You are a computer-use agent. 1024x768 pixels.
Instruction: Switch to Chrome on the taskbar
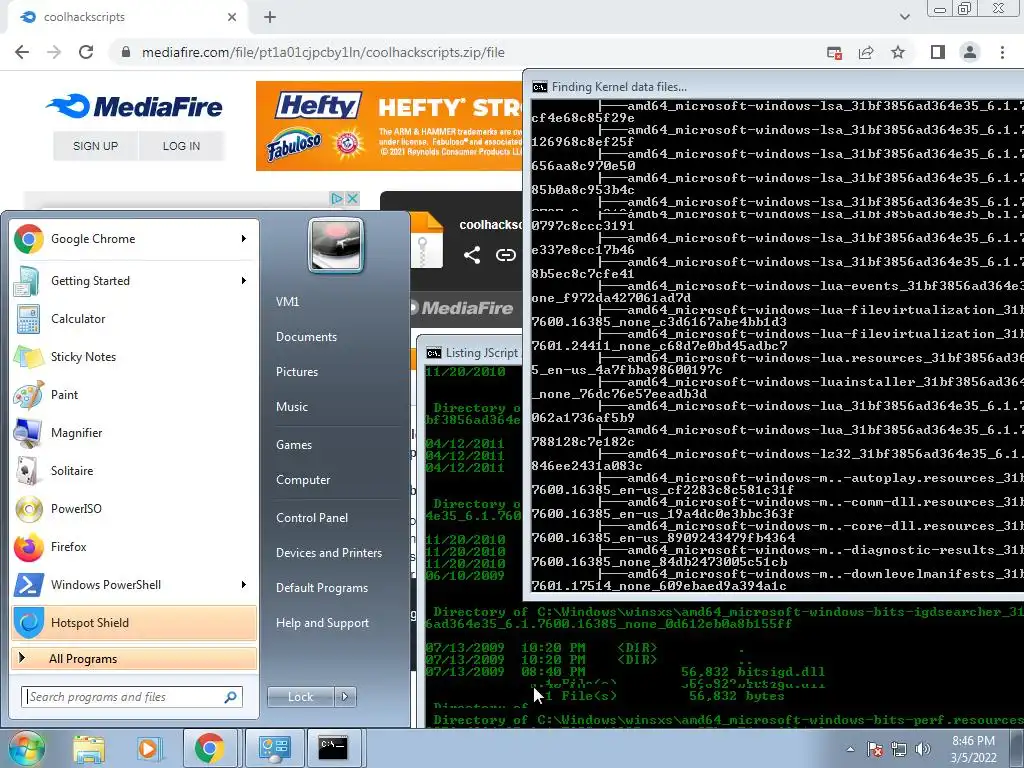[x=209, y=748]
